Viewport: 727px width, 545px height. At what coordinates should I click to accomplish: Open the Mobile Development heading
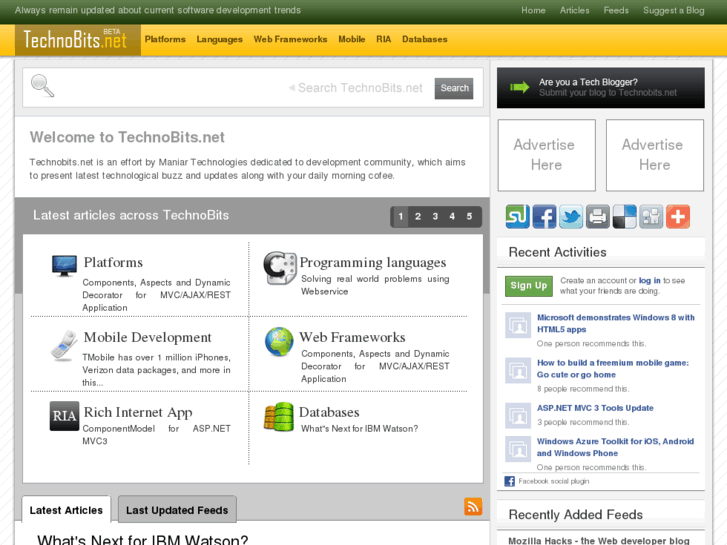(147, 337)
